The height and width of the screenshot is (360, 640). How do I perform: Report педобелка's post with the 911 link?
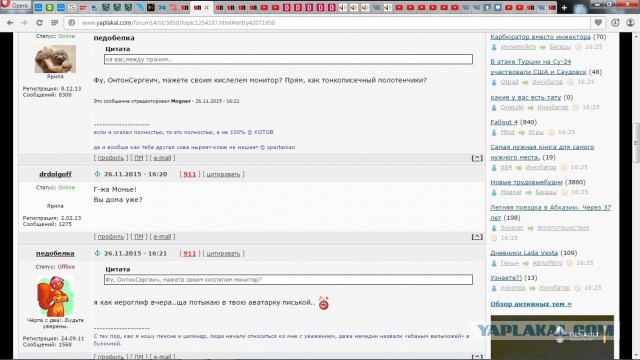click(x=189, y=253)
